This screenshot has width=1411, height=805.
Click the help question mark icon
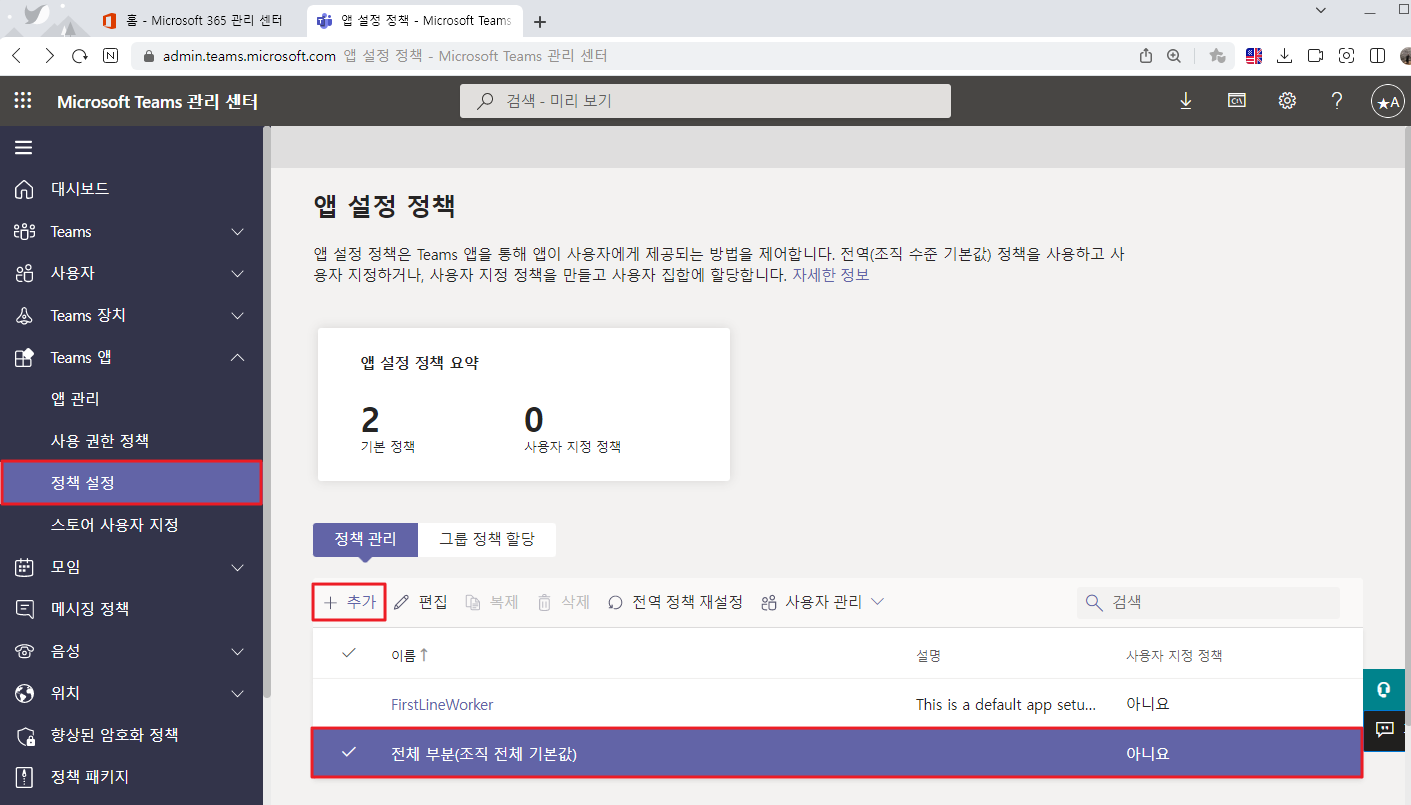(x=1337, y=101)
